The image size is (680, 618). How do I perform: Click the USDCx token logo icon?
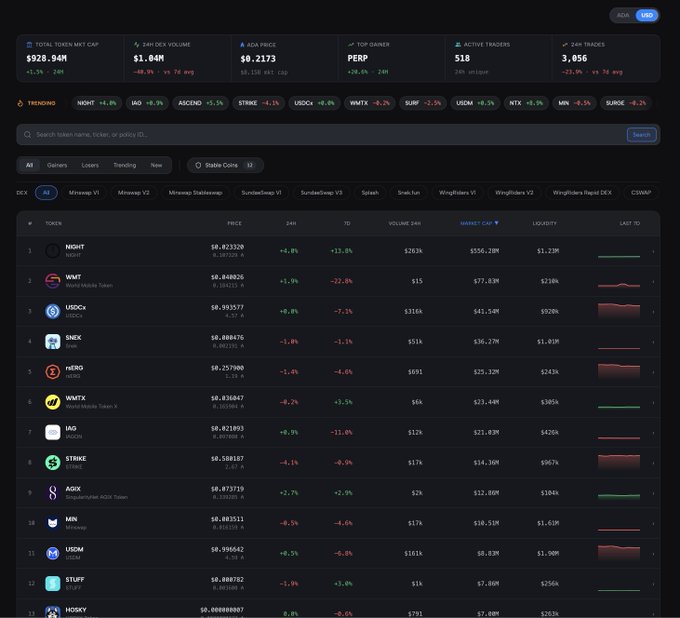pyautogui.click(x=52, y=311)
